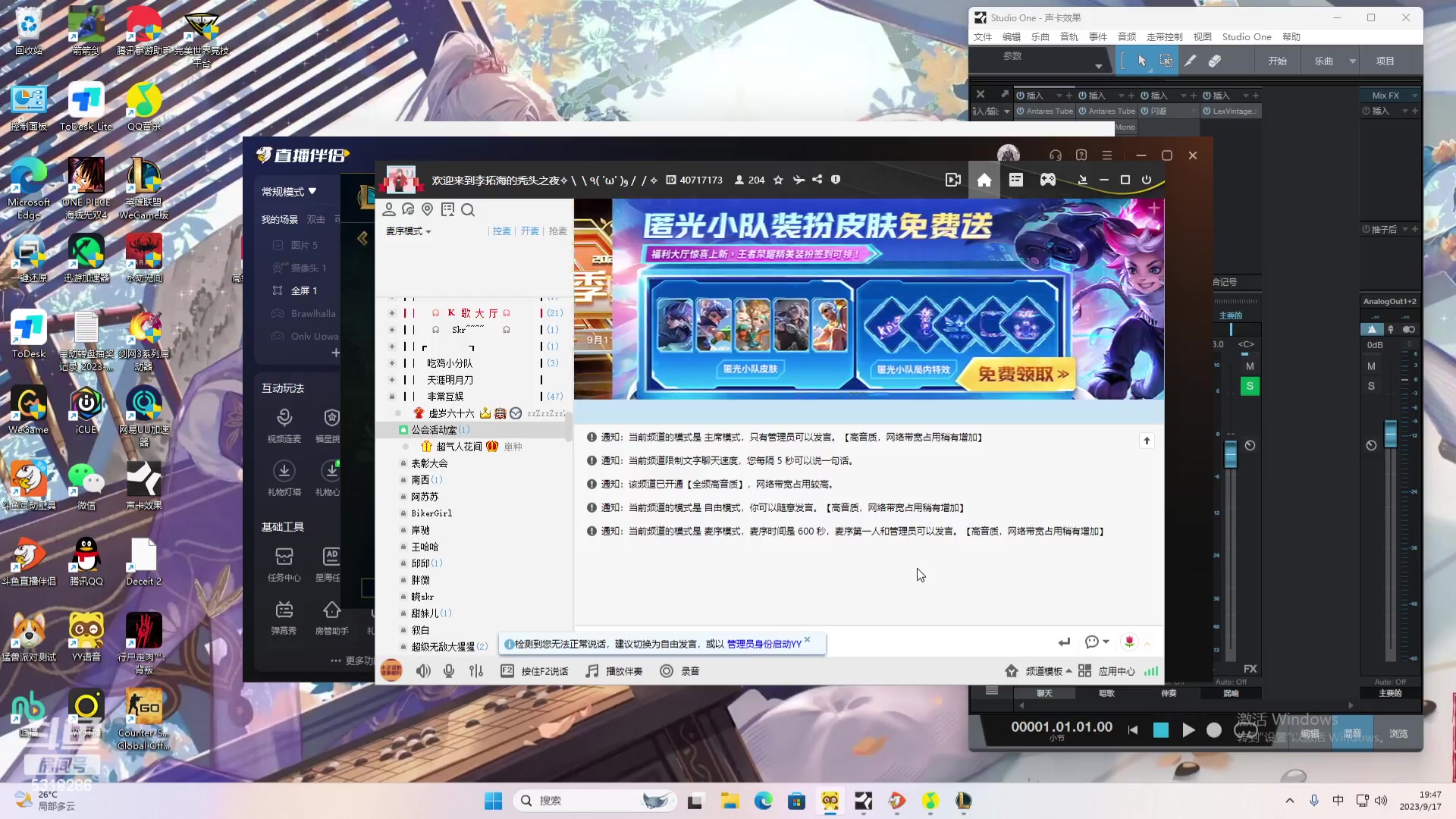Screen dimensions: 1456x819
Task: Open the YY home page icon
Action: tap(984, 180)
